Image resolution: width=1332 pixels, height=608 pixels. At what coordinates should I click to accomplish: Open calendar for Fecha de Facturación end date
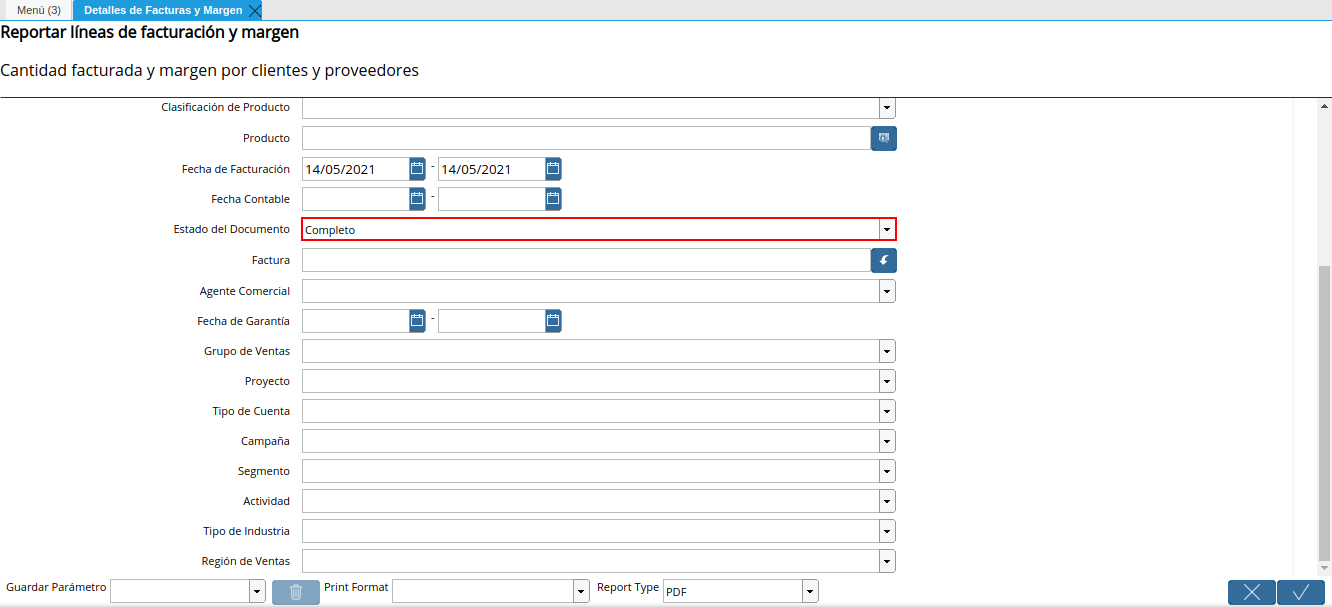[553, 169]
